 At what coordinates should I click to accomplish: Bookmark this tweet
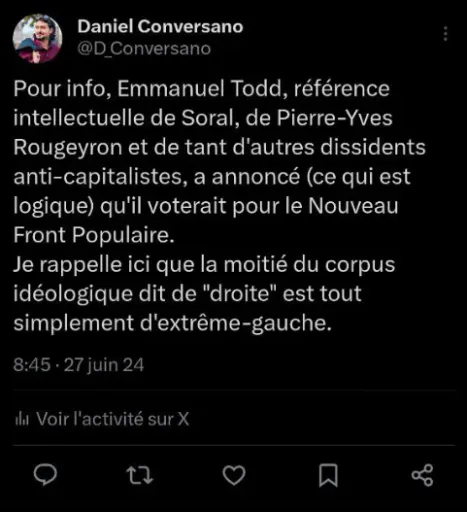(328, 475)
